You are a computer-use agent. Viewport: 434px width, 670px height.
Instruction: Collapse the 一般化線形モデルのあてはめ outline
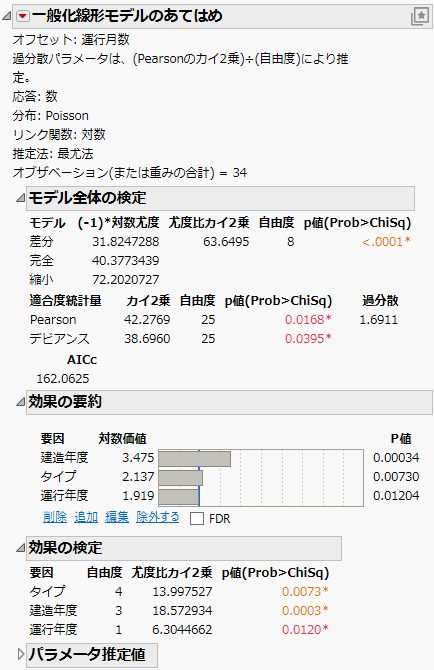pos(7,16)
